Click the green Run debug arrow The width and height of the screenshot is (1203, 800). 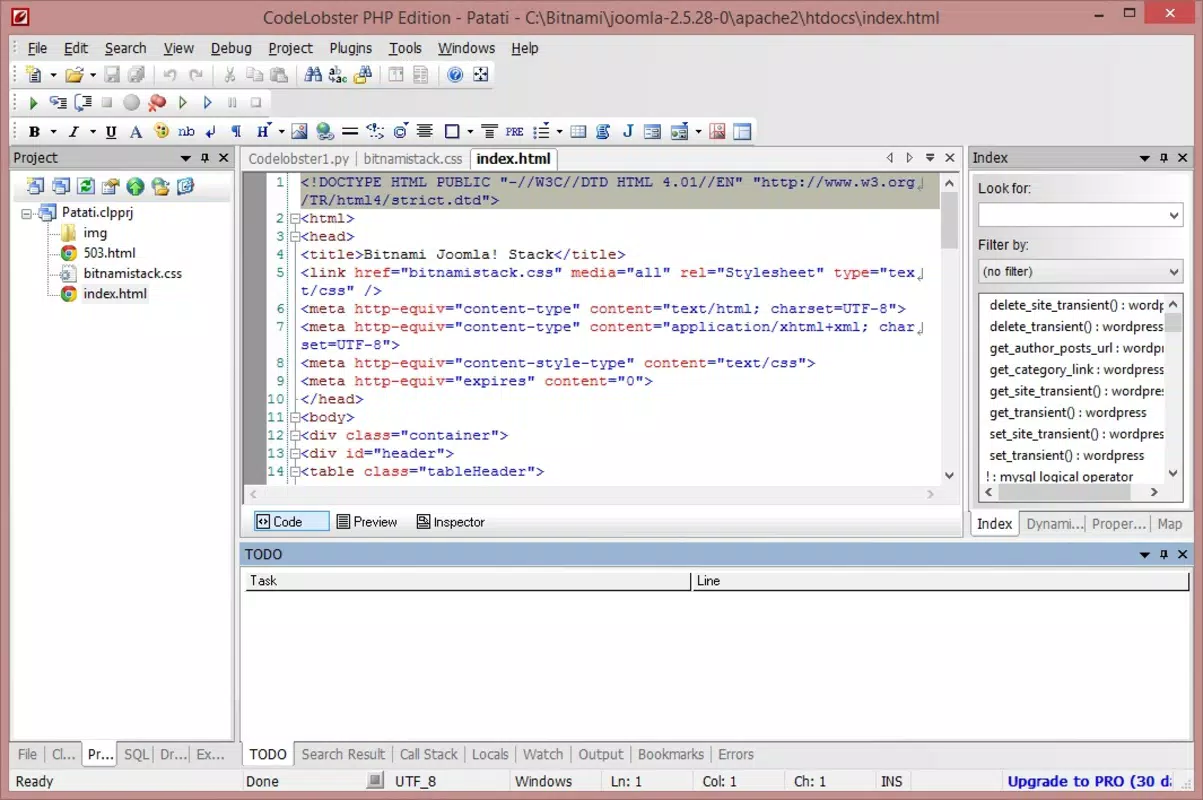tap(33, 103)
